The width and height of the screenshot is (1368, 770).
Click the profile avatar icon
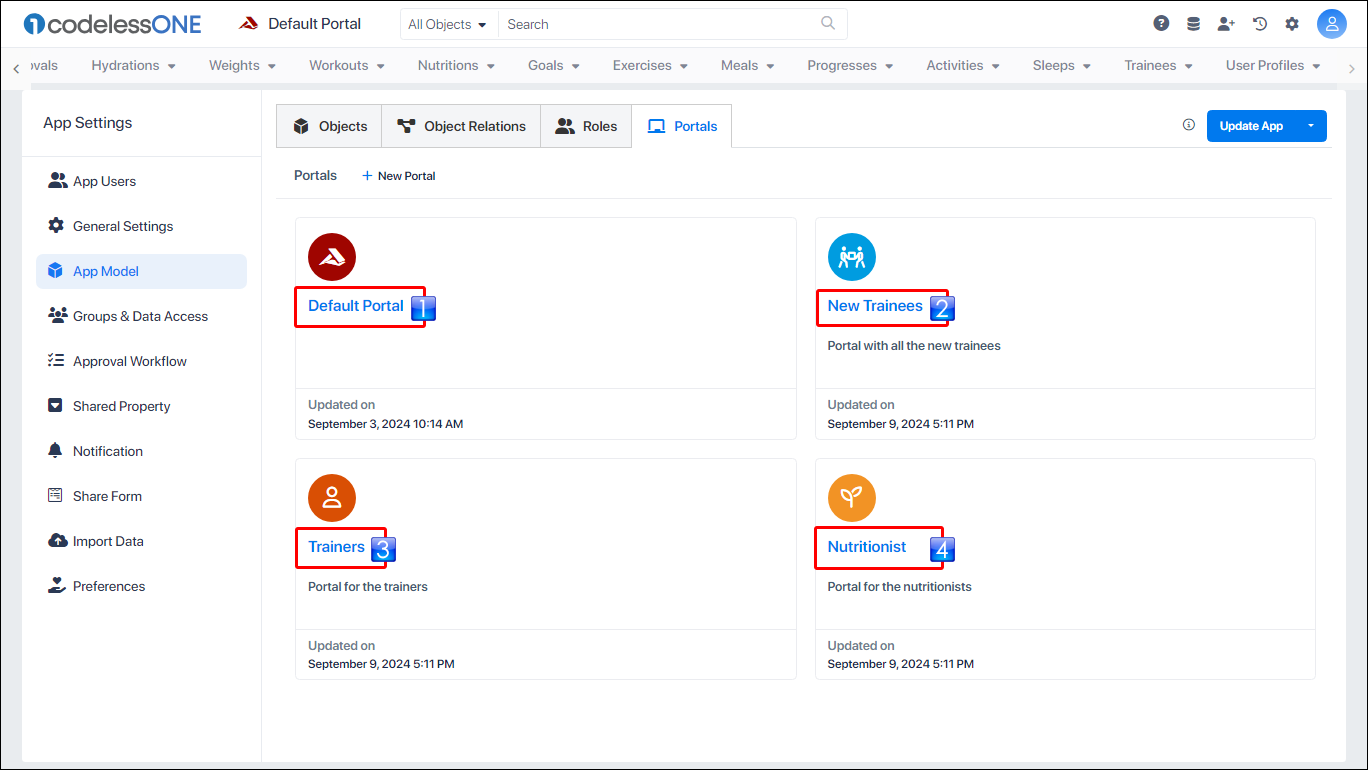(1332, 22)
